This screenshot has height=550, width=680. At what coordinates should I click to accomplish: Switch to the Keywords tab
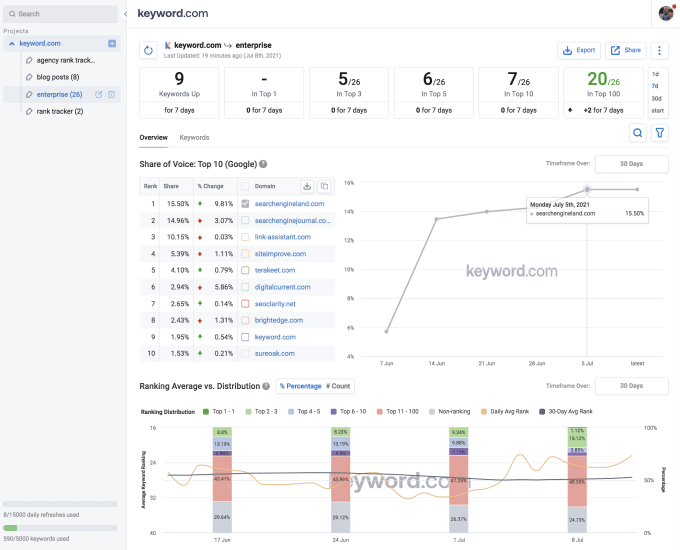pos(194,137)
